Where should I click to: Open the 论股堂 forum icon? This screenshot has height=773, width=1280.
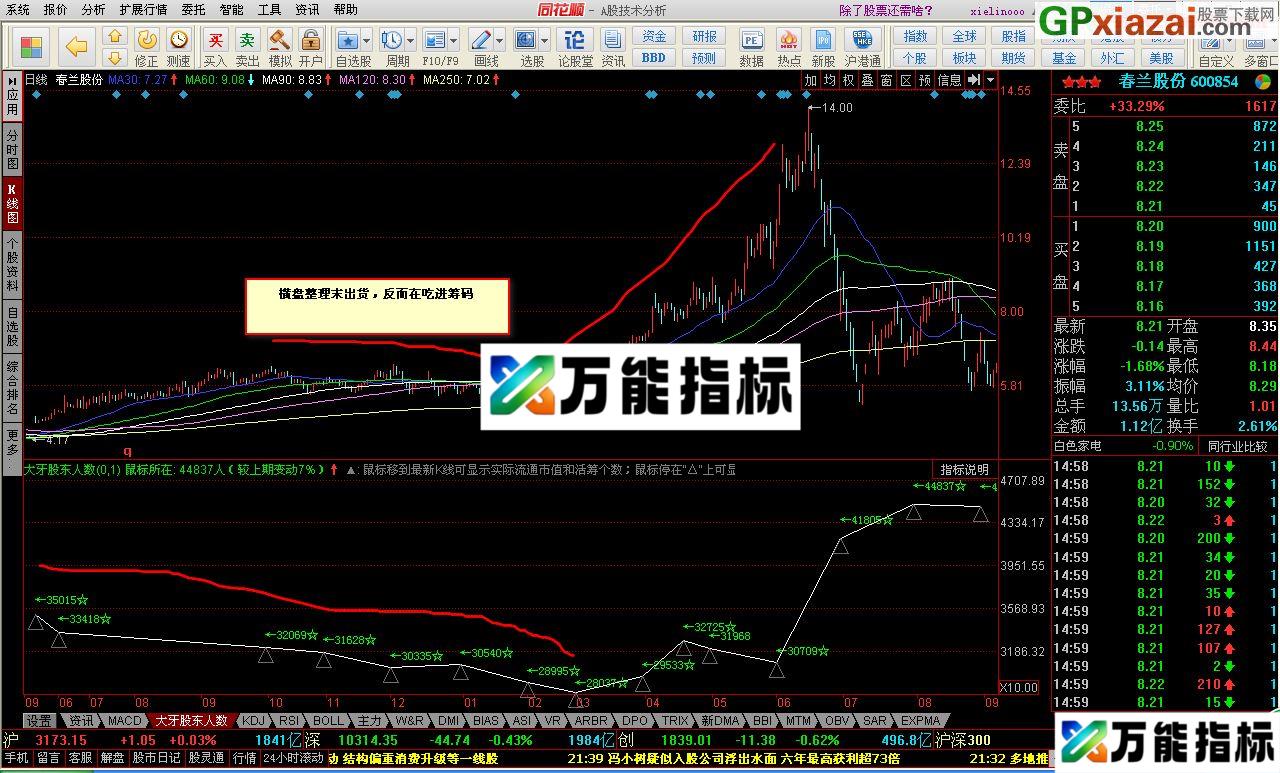574,41
